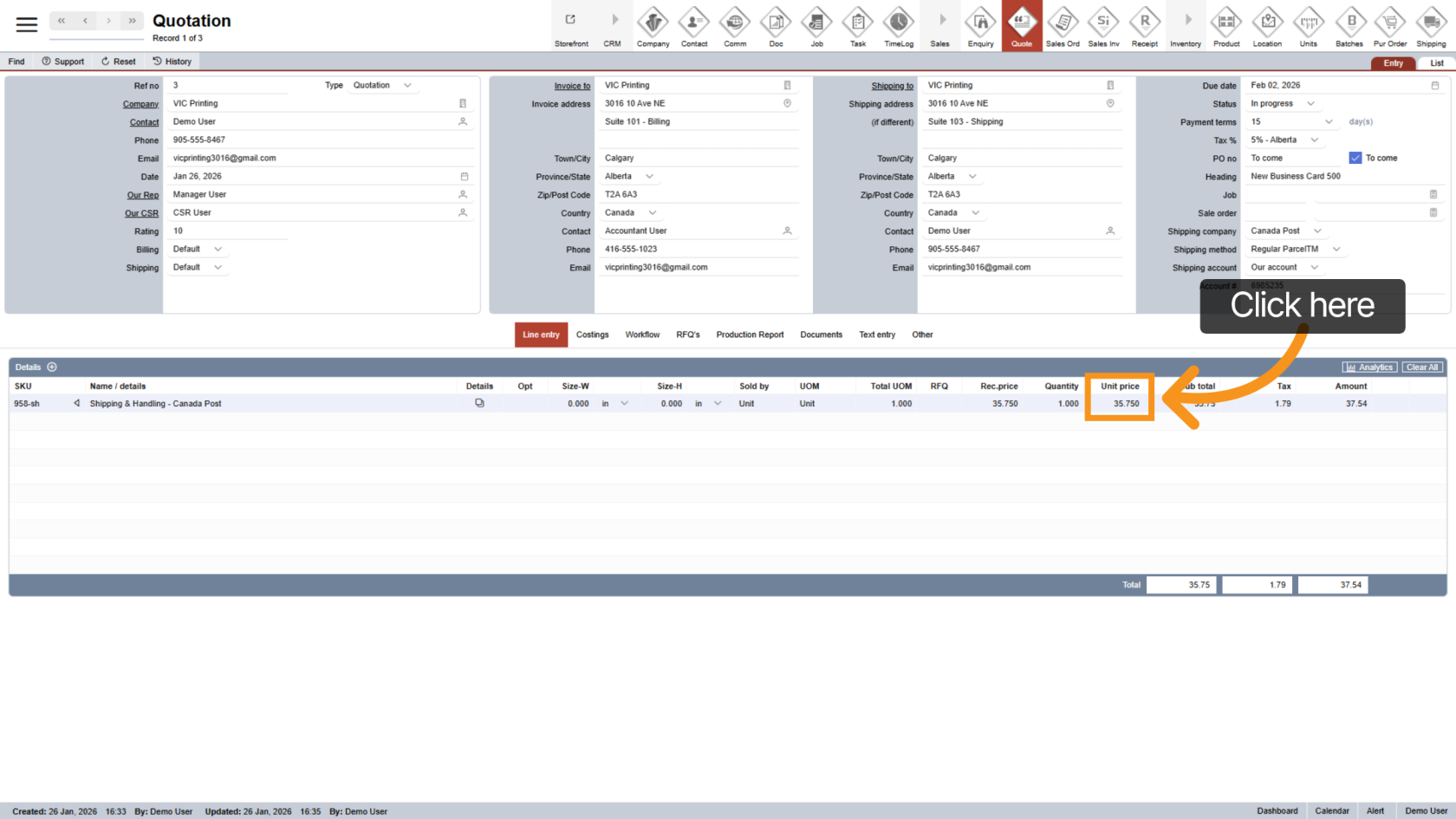
Task: Expand the Status dropdown
Action: [x=1310, y=104]
